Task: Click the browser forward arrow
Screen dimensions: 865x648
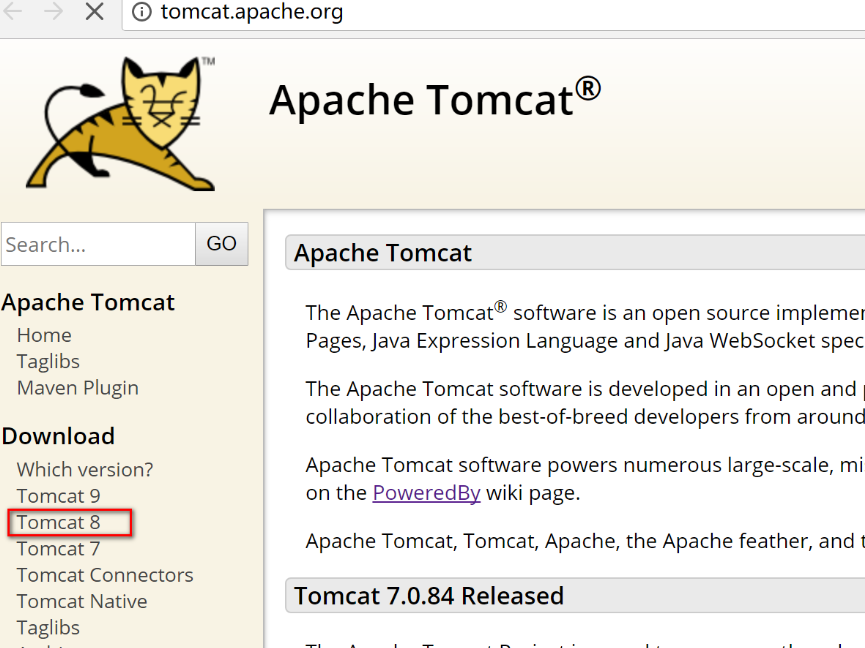Action: pyautogui.click(x=53, y=11)
